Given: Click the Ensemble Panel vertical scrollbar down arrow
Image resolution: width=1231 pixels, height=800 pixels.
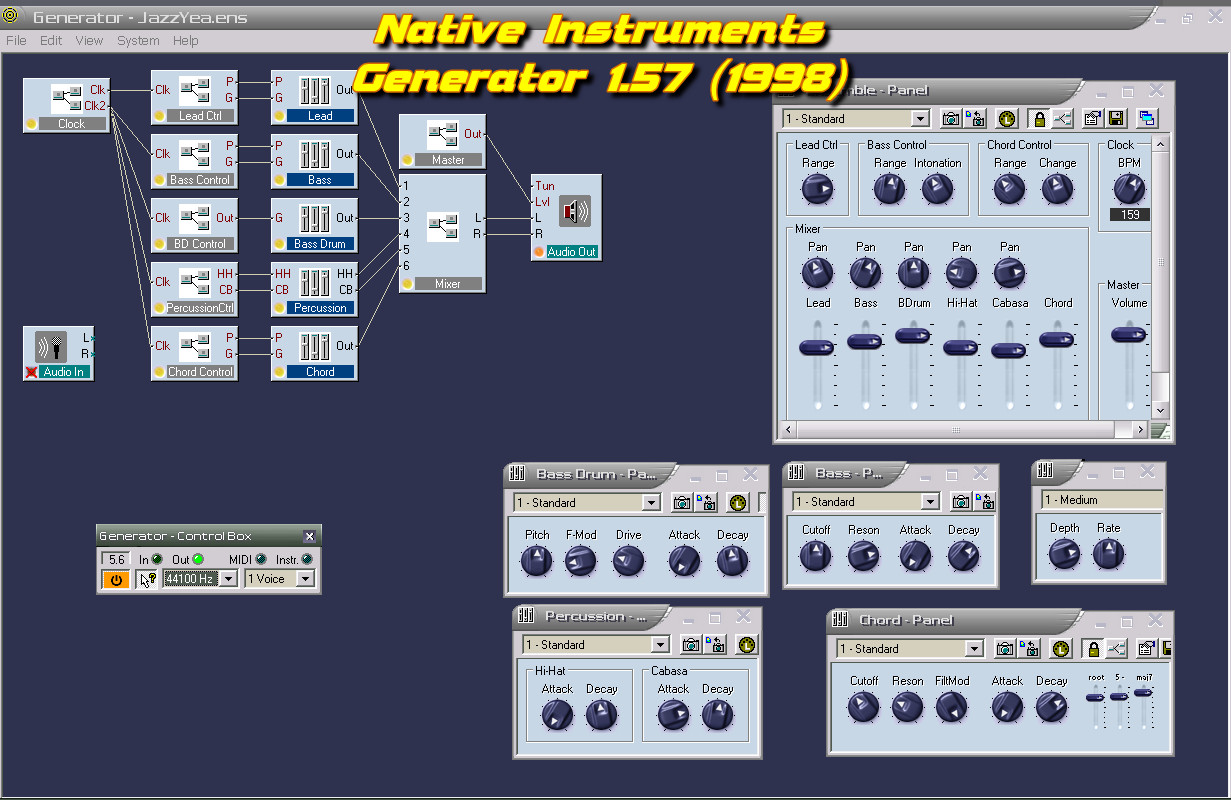Looking at the screenshot, I should click(x=1160, y=411).
